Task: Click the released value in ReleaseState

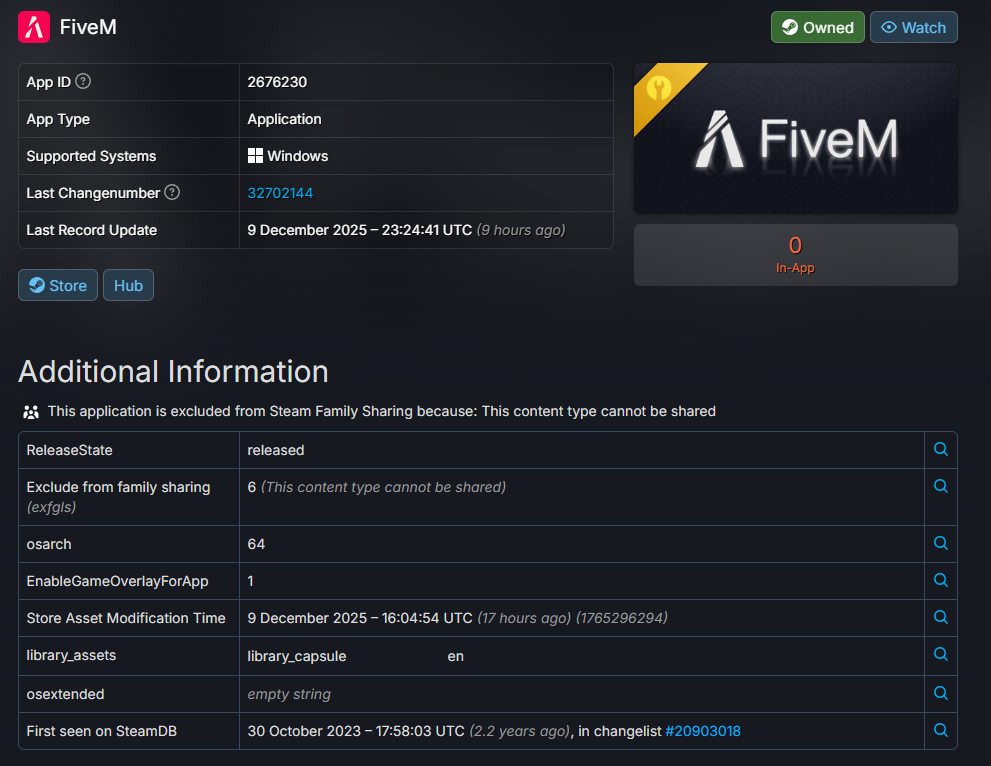Action: point(276,450)
